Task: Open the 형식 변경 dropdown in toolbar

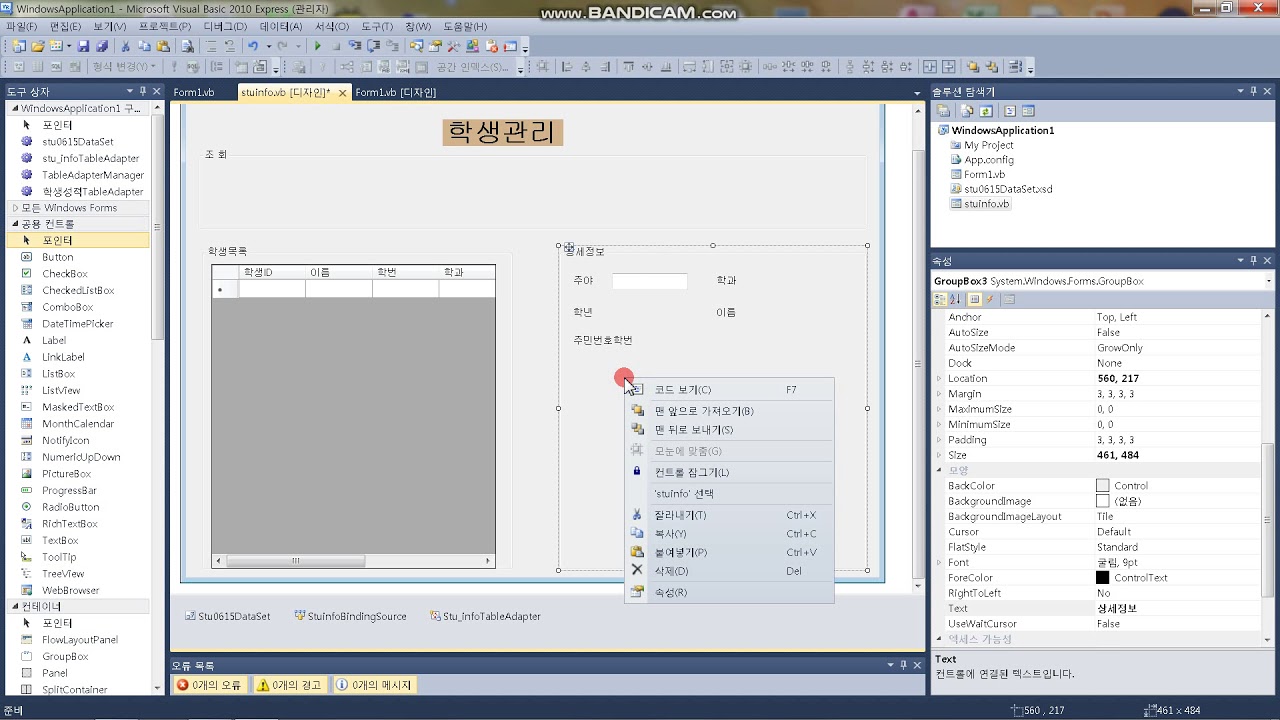Action: [x=123, y=67]
